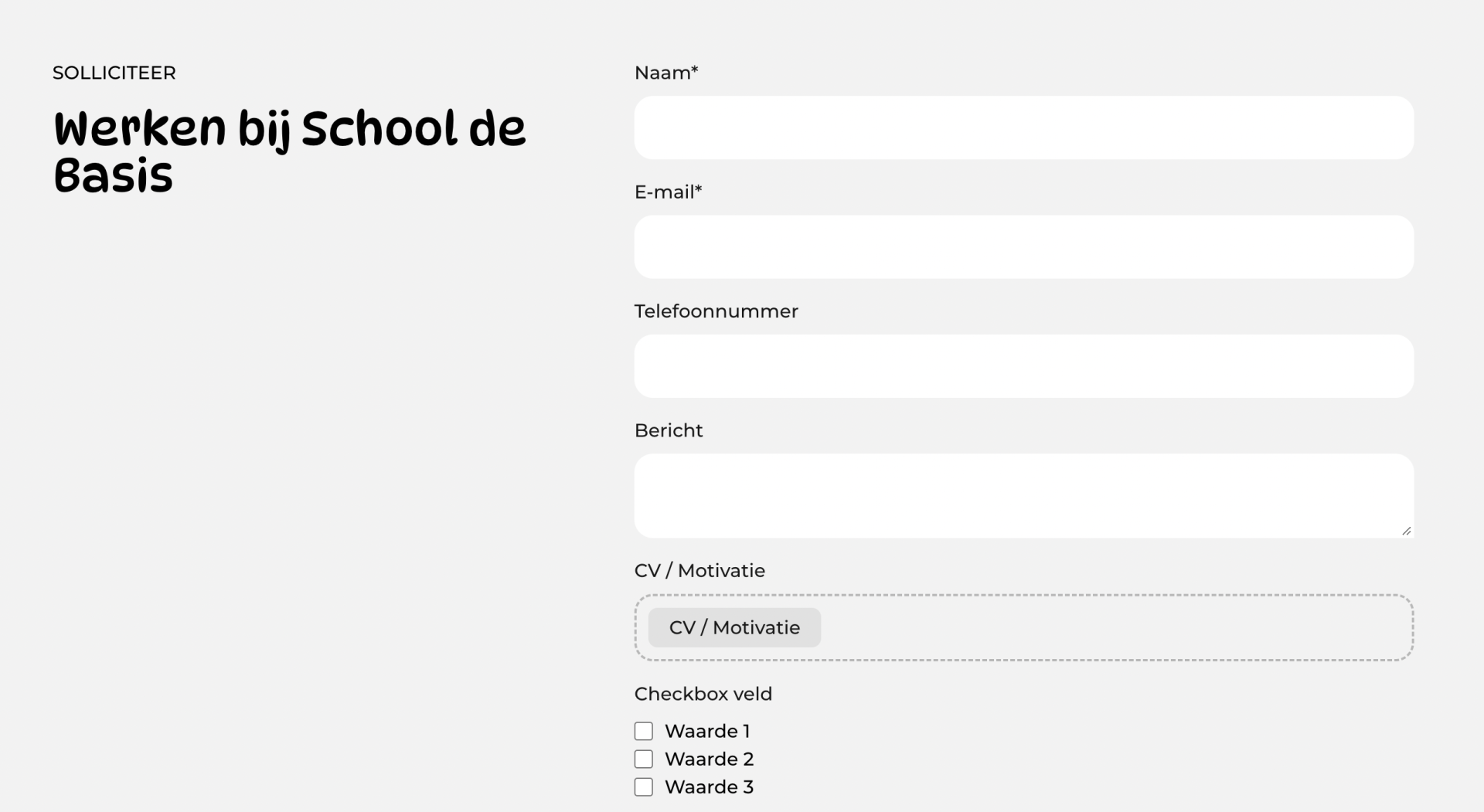Click the Bericht field label

tap(669, 430)
